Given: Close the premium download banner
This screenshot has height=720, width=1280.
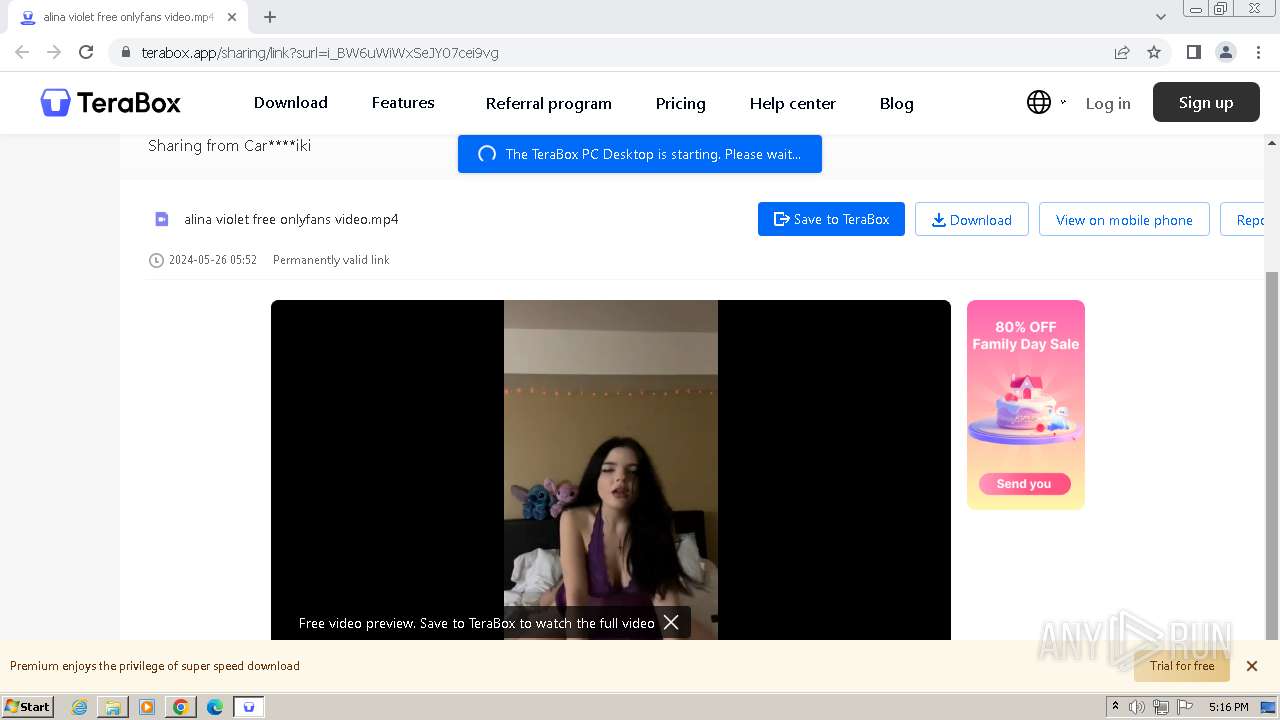Looking at the screenshot, I should point(1251,666).
